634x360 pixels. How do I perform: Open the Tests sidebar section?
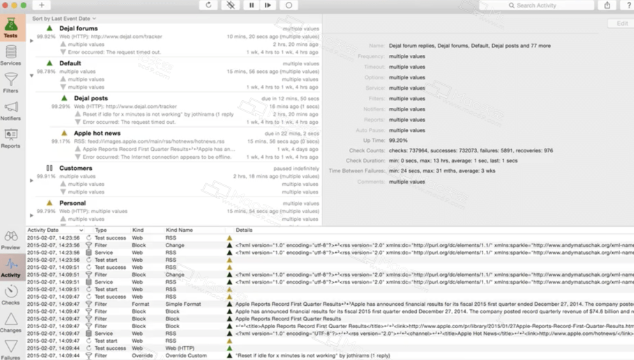point(11,28)
